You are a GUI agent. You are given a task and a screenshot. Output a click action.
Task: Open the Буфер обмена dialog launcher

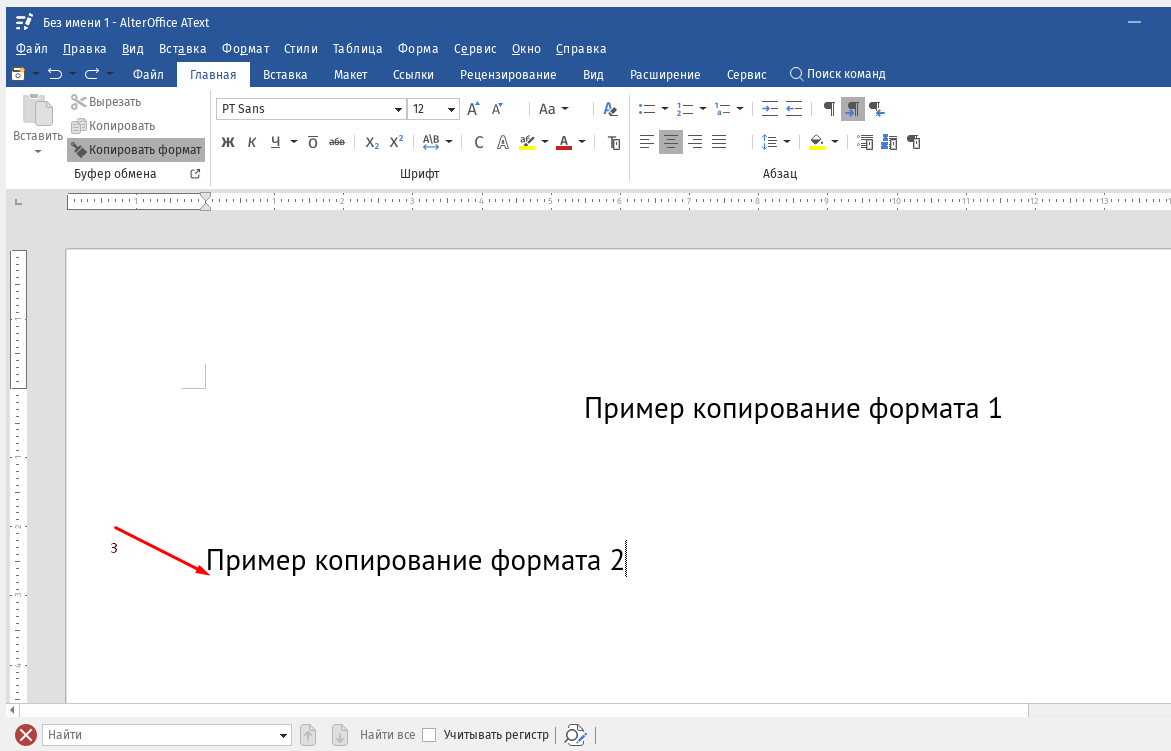tap(195, 174)
